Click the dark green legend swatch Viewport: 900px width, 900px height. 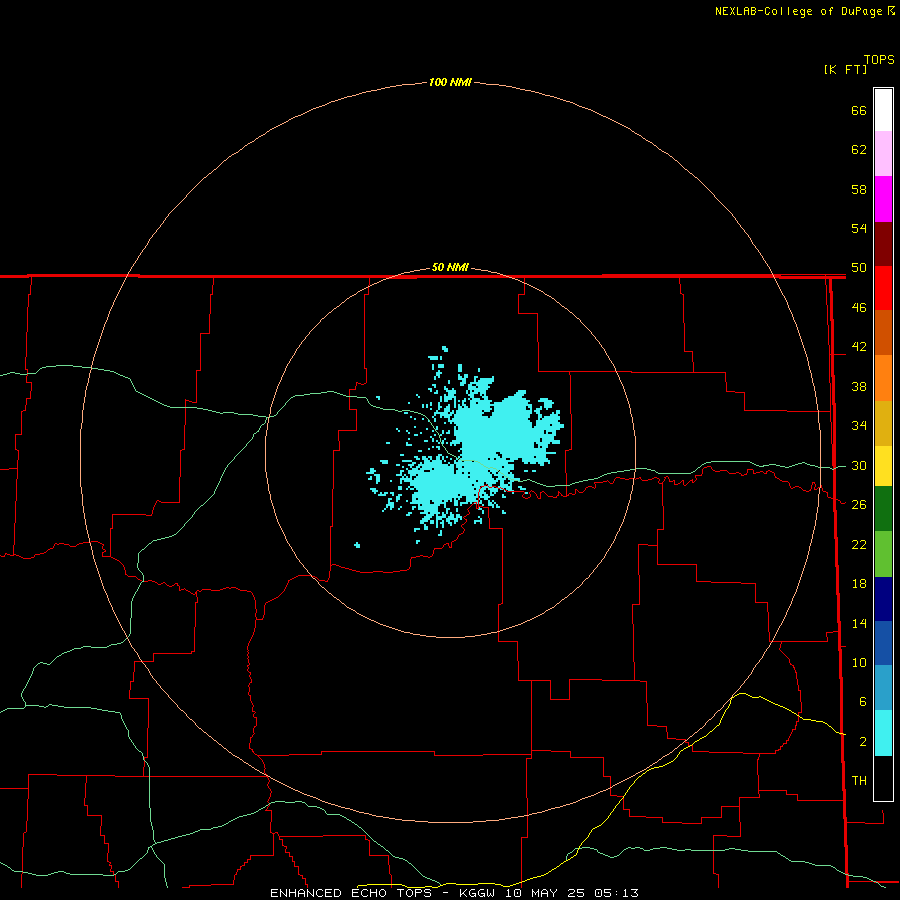click(883, 509)
